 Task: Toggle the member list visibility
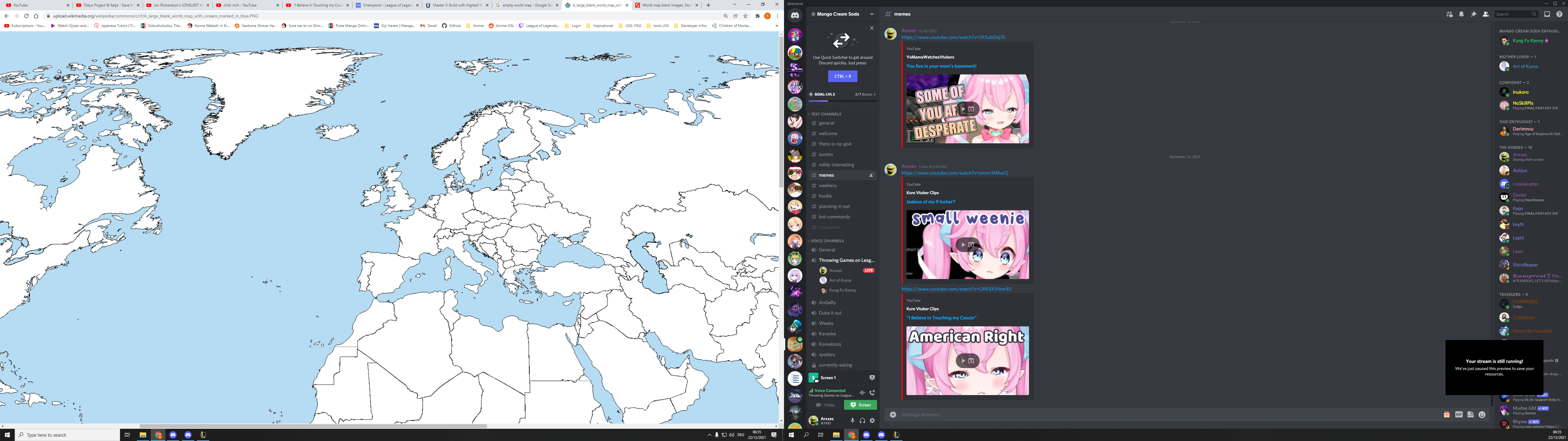point(1485,14)
